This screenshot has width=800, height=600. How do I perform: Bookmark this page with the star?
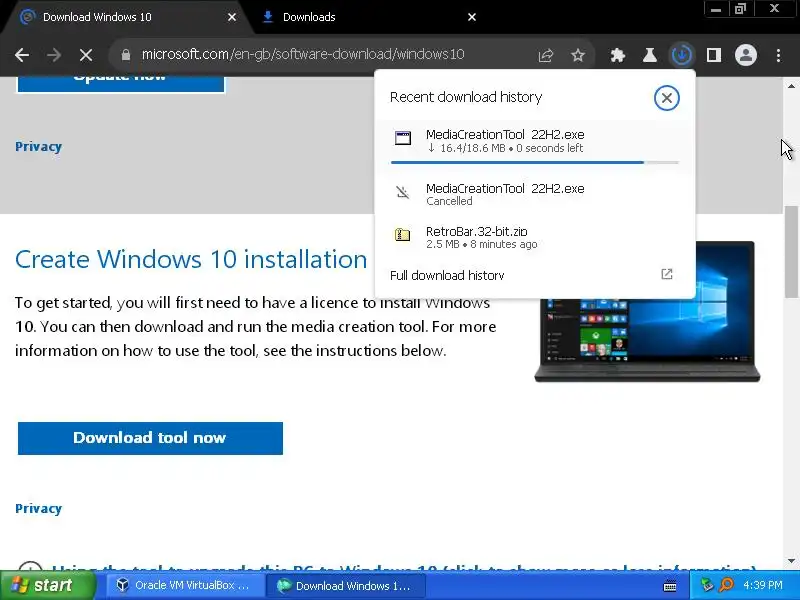point(578,55)
